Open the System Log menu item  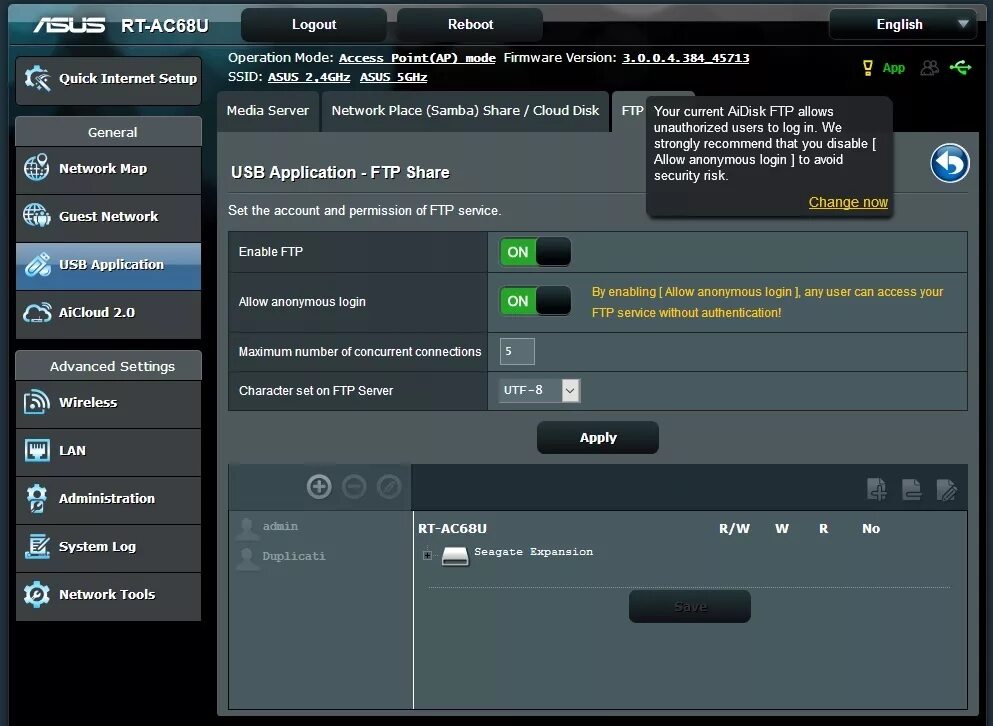pos(108,547)
